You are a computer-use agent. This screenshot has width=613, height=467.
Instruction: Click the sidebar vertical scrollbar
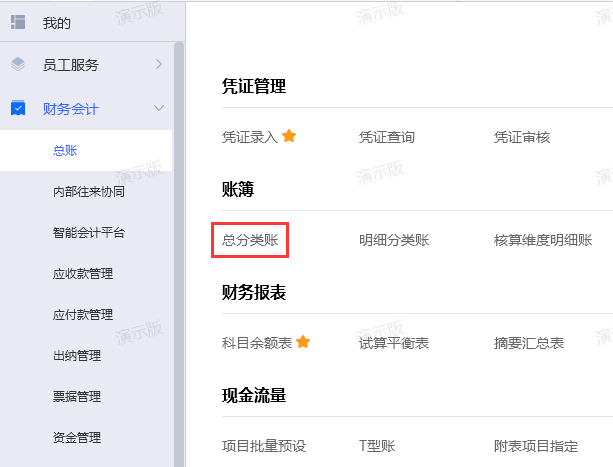[179, 250]
